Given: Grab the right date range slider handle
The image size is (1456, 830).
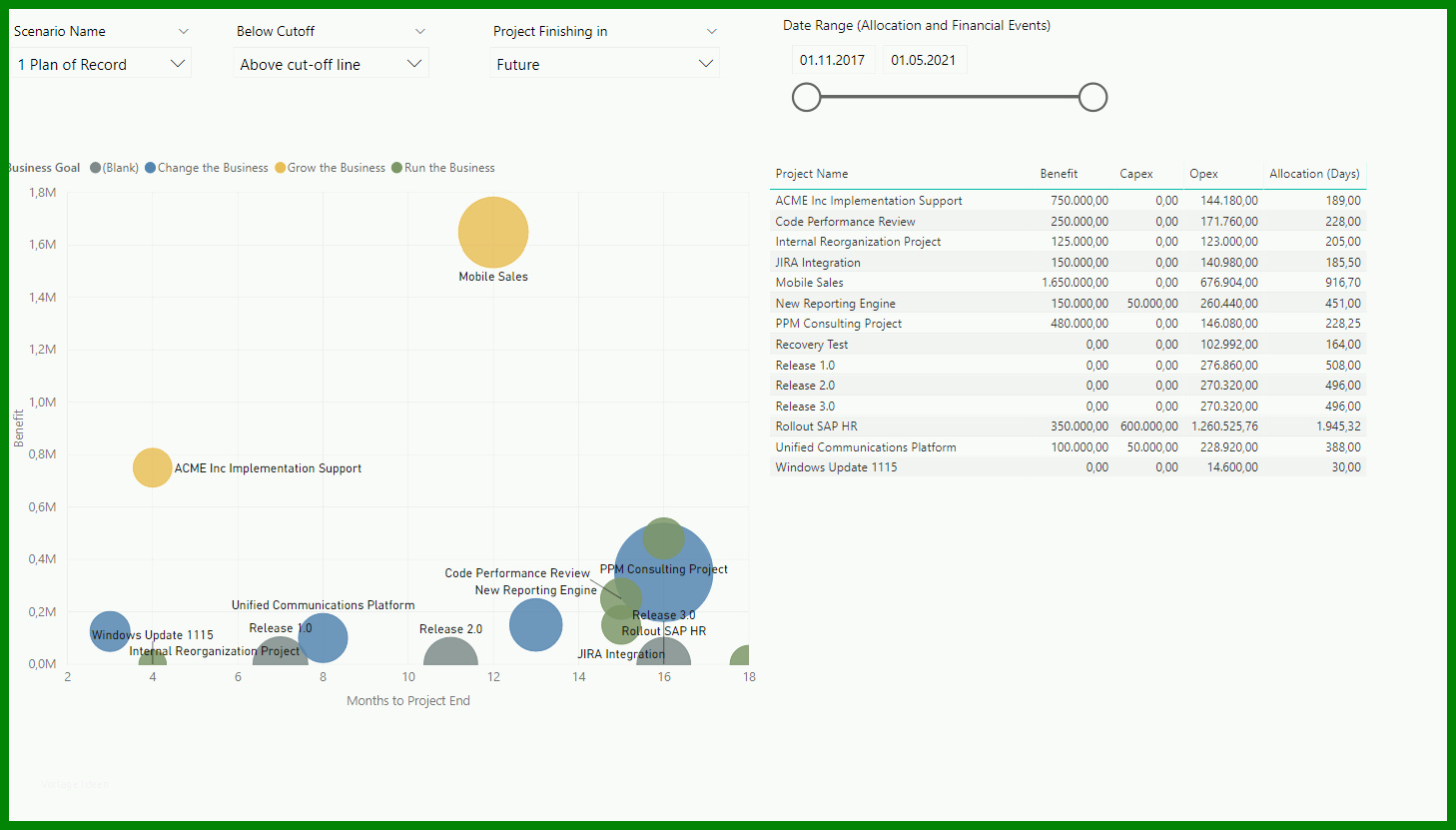Looking at the screenshot, I should (x=1093, y=97).
